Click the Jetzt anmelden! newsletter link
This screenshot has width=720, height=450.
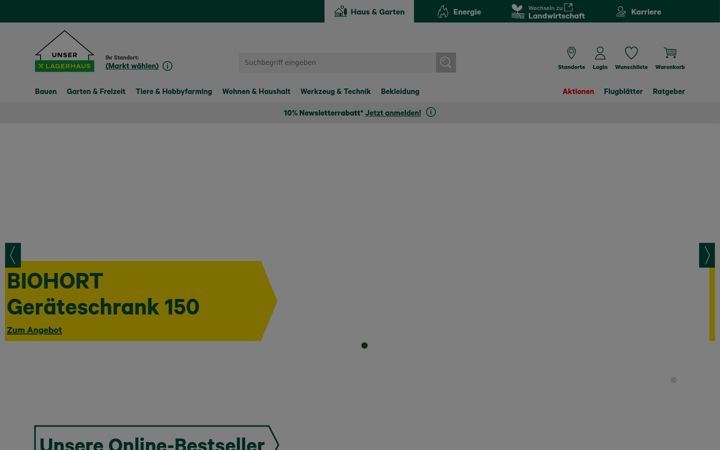coord(393,112)
